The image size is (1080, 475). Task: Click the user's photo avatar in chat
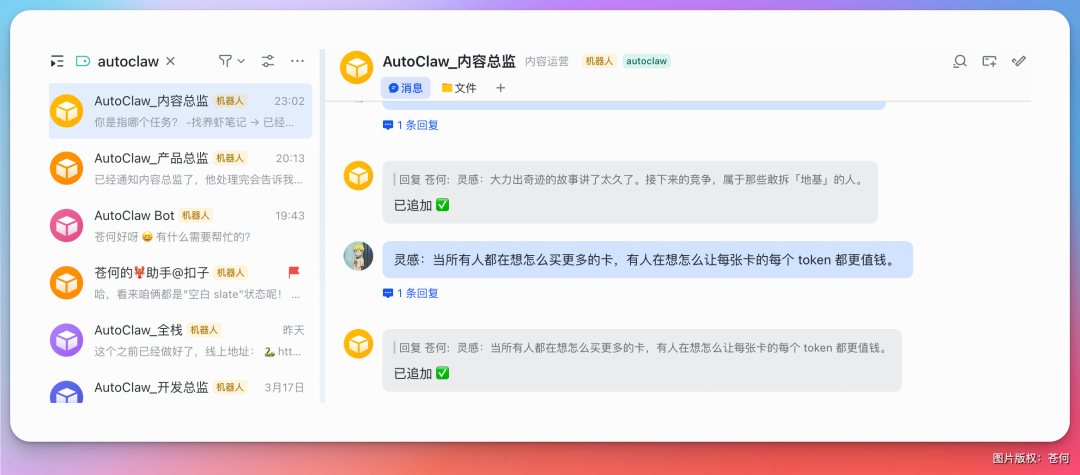coord(358,256)
